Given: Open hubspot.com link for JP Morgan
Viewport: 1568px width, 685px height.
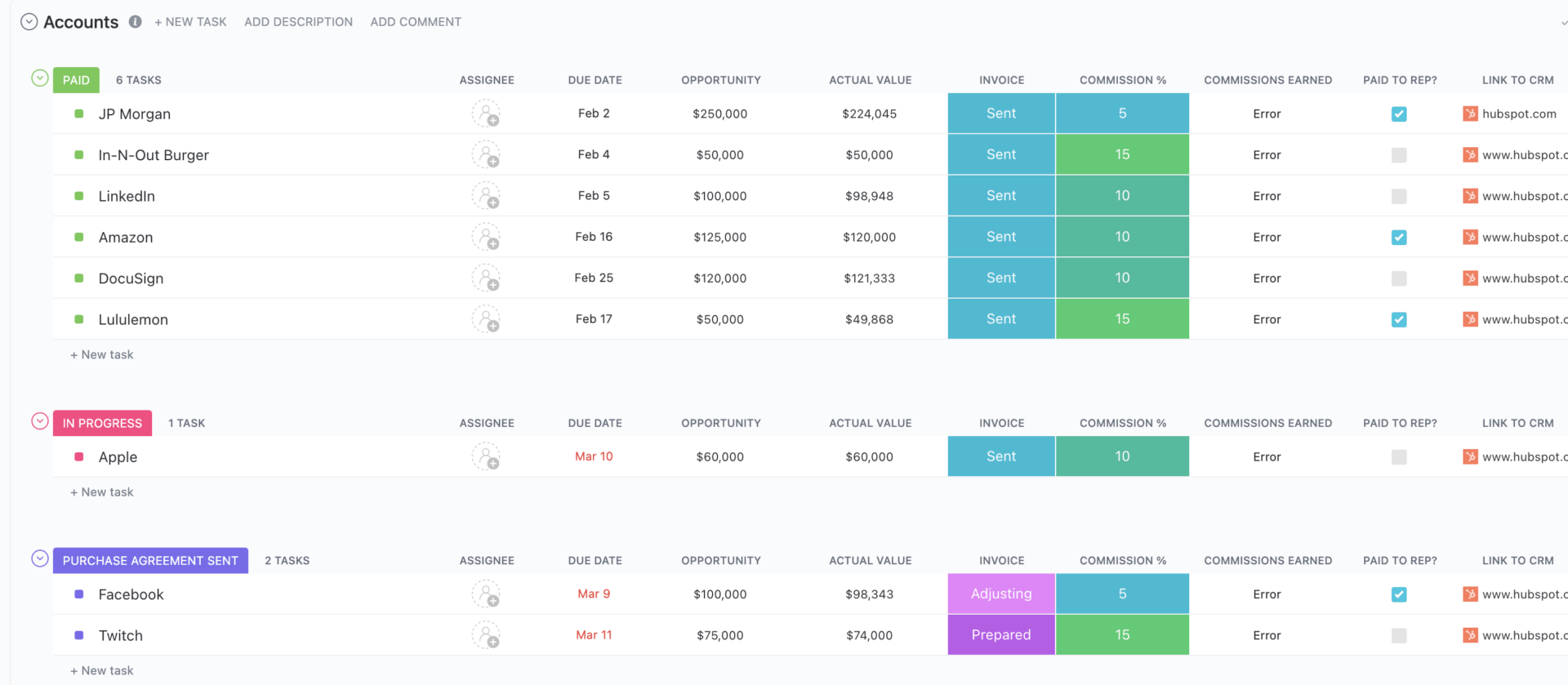Looking at the screenshot, I should [1519, 114].
